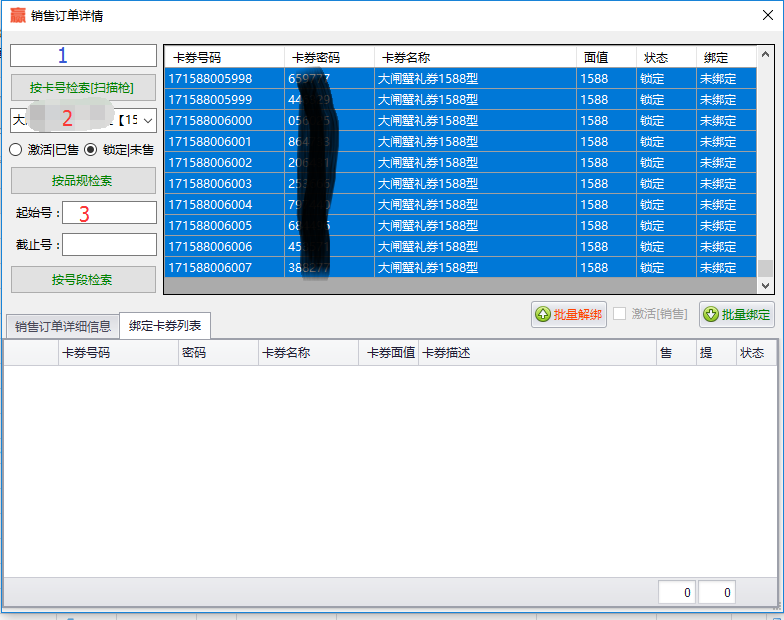Click 卡券描述 header in bottom list
Image resolution: width=784 pixels, height=620 pixels.
pos(538,353)
